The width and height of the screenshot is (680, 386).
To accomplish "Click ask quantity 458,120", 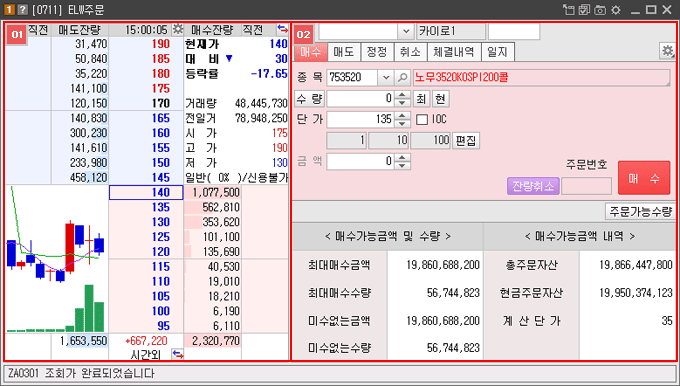I will point(89,177).
